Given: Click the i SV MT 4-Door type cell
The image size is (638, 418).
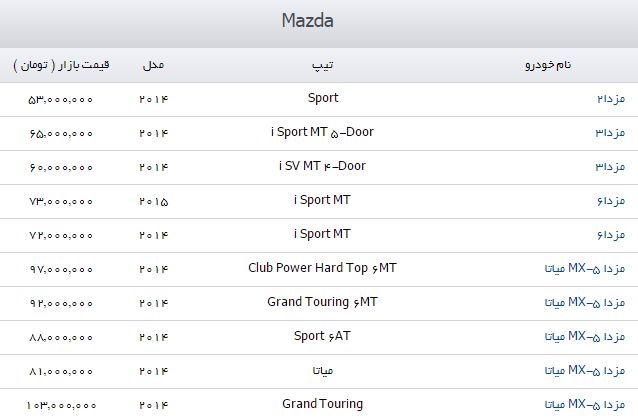Looking at the screenshot, I should tap(323, 166).
